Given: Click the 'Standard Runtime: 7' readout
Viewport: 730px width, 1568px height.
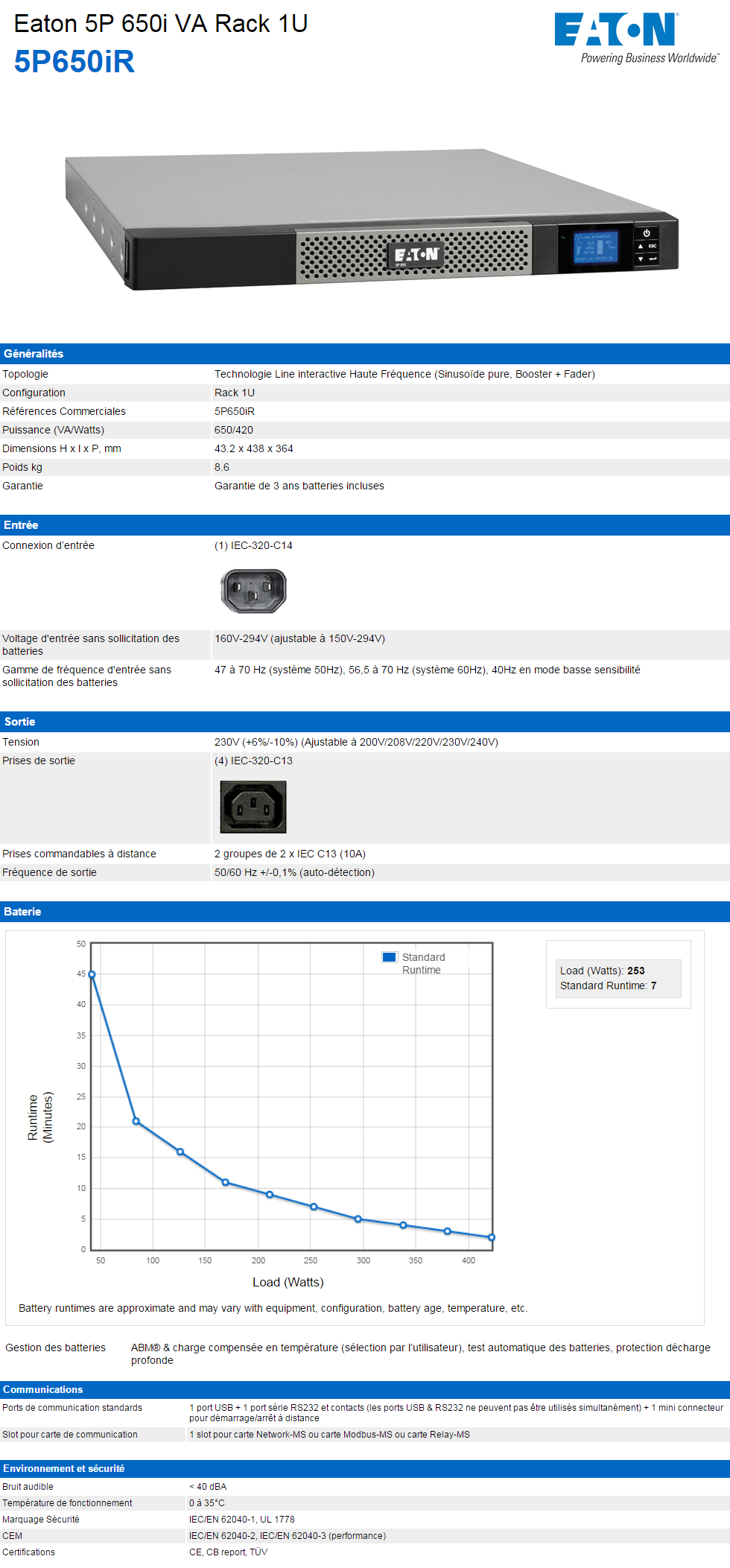Looking at the screenshot, I should coord(609,985).
